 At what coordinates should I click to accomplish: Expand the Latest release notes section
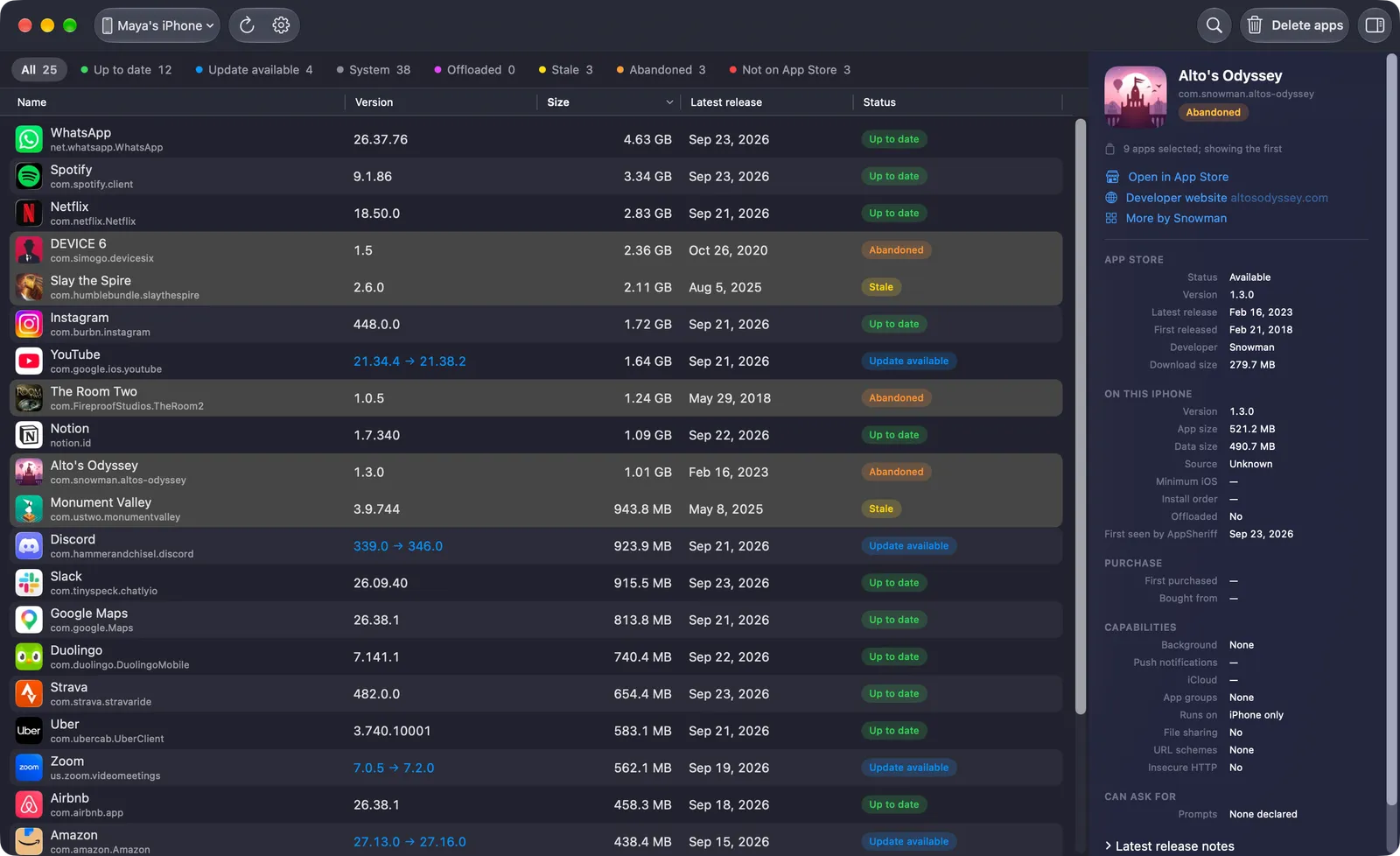1170,845
